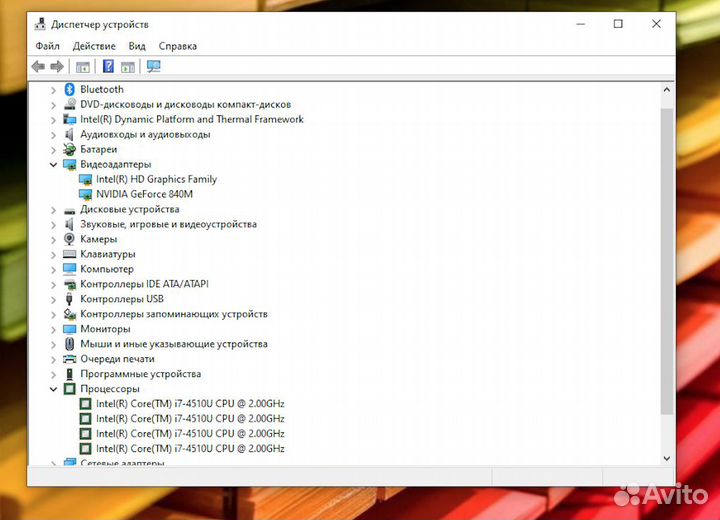The height and width of the screenshot is (520, 720).
Task: Collapse the Видеоадаптеры node
Action: click(x=53, y=164)
